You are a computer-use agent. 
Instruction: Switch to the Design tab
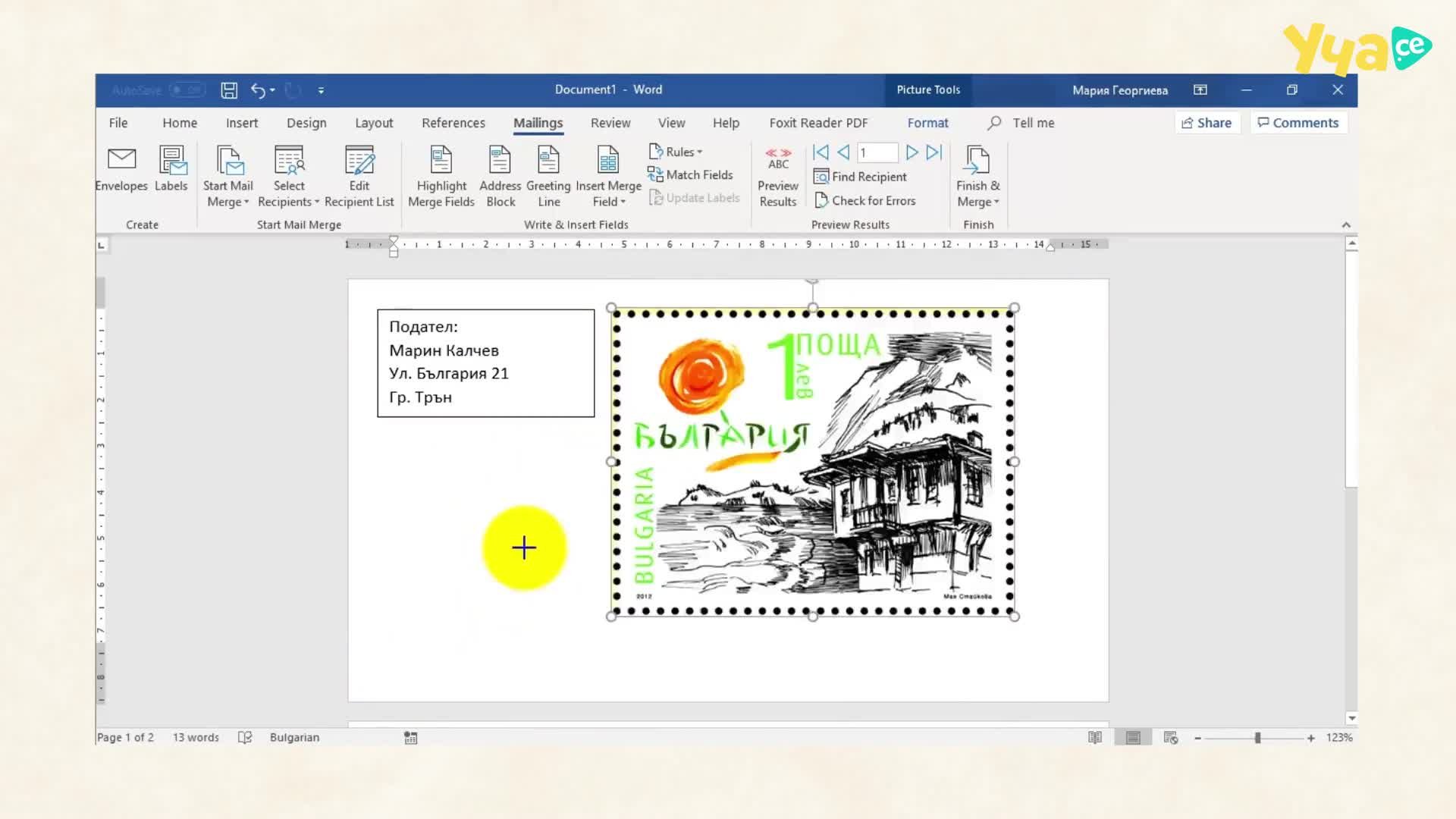(306, 123)
